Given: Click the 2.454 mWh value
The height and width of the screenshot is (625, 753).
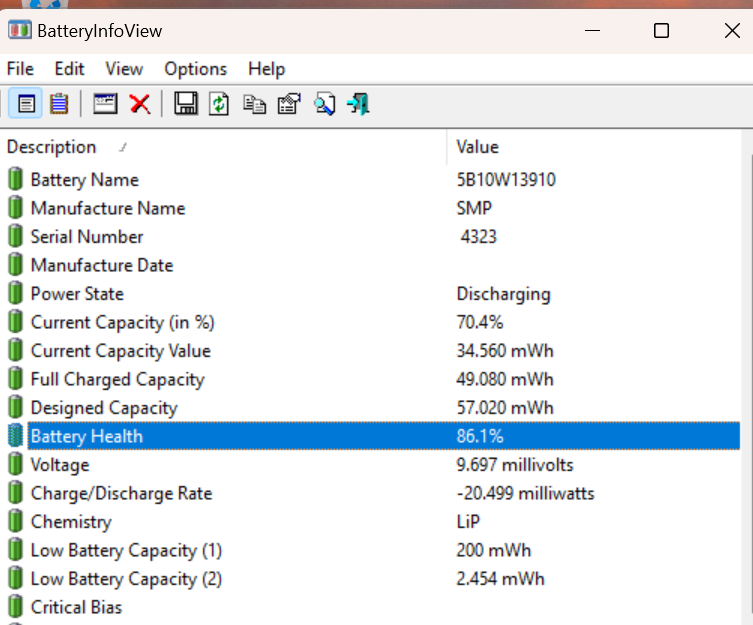Looking at the screenshot, I should click(500, 578).
